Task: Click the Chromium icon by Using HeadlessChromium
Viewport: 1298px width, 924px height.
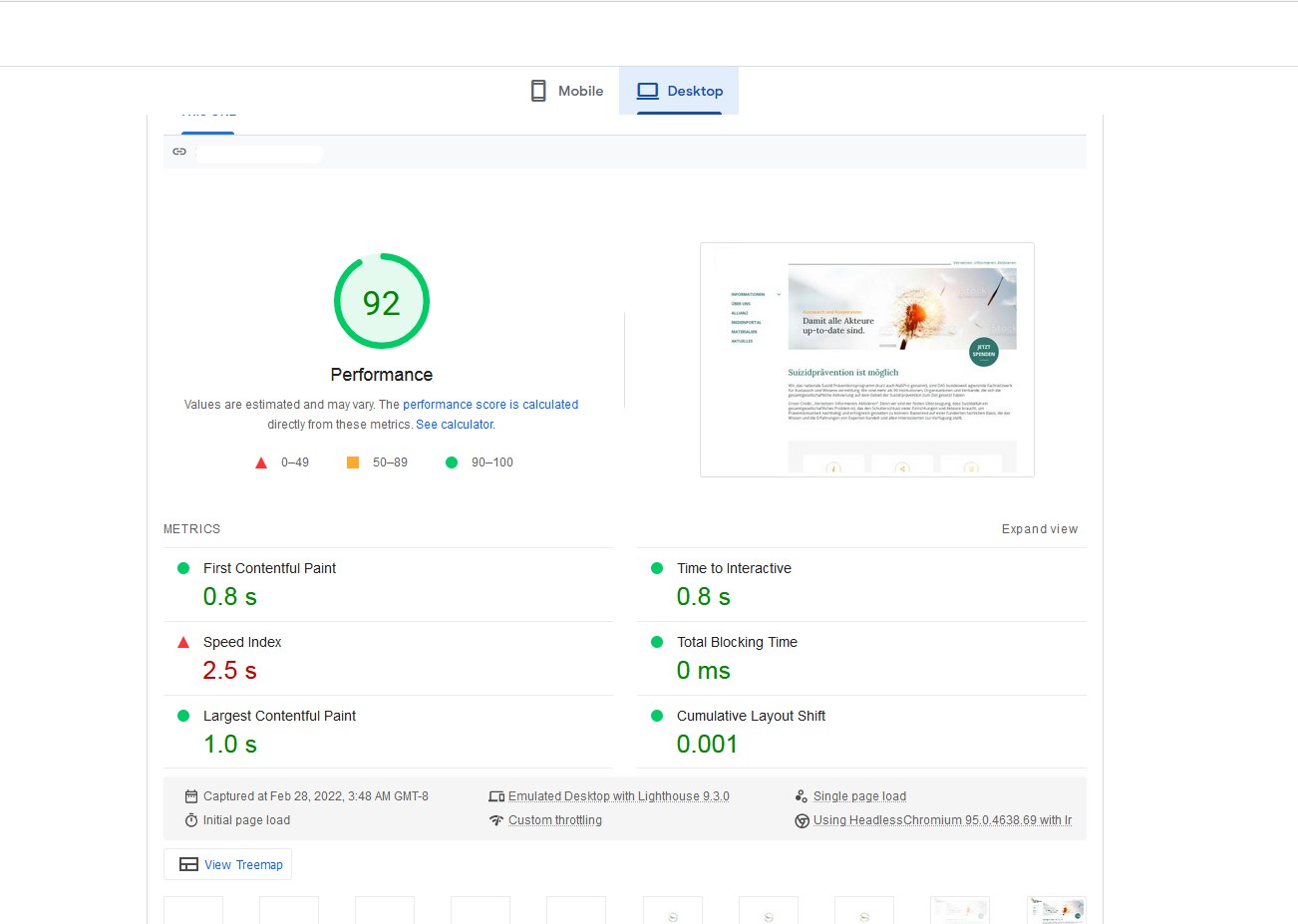Action: coord(801,820)
